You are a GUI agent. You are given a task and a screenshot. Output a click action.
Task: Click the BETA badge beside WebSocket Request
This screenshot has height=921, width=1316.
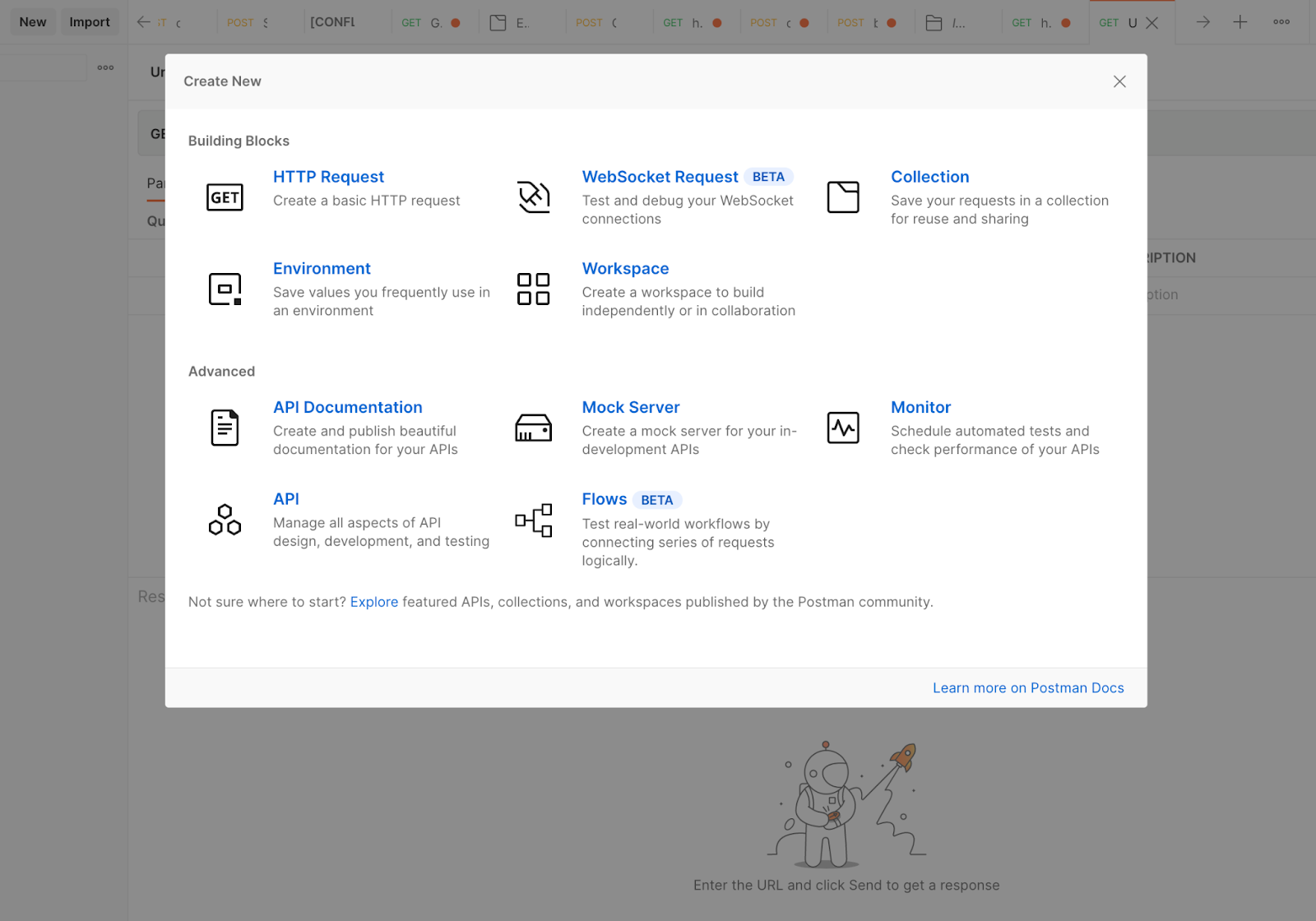pyautogui.click(x=768, y=177)
